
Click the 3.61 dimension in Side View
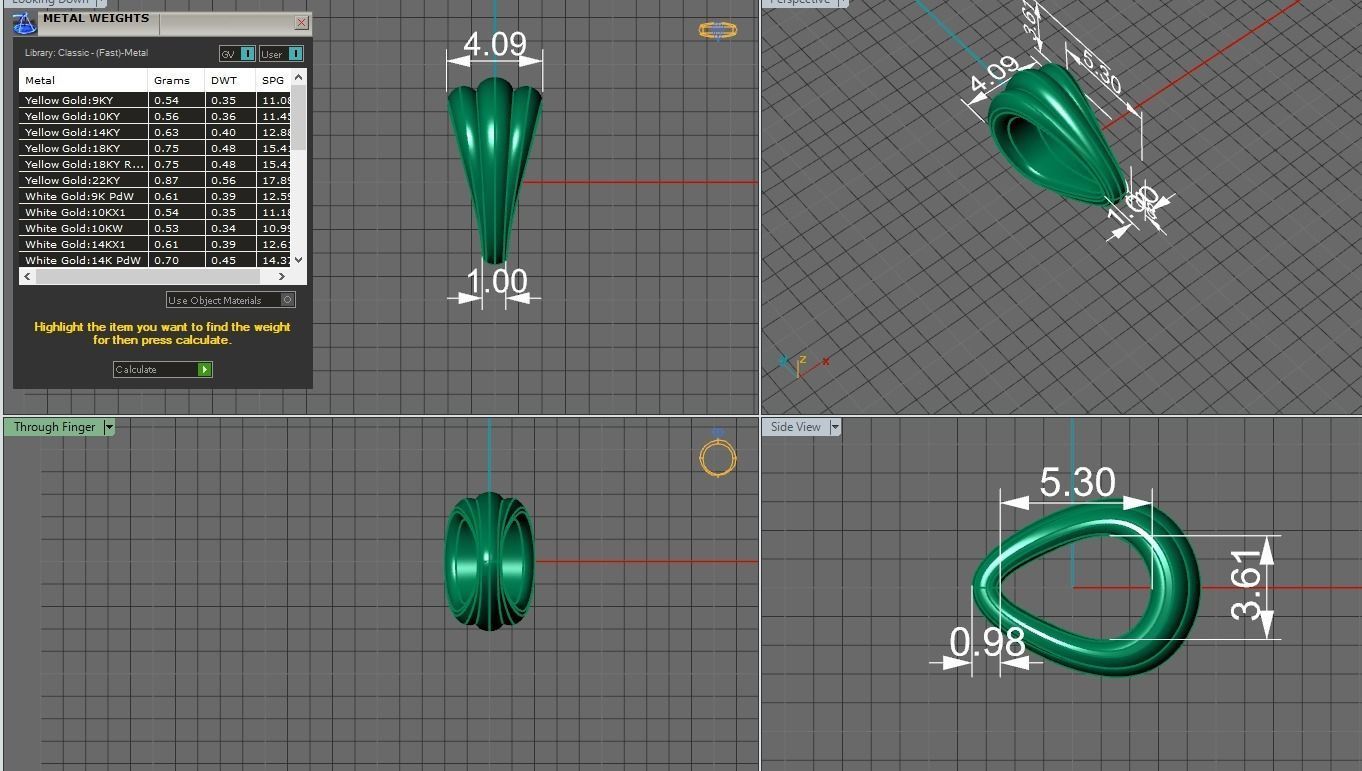(x=1246, y=585)
